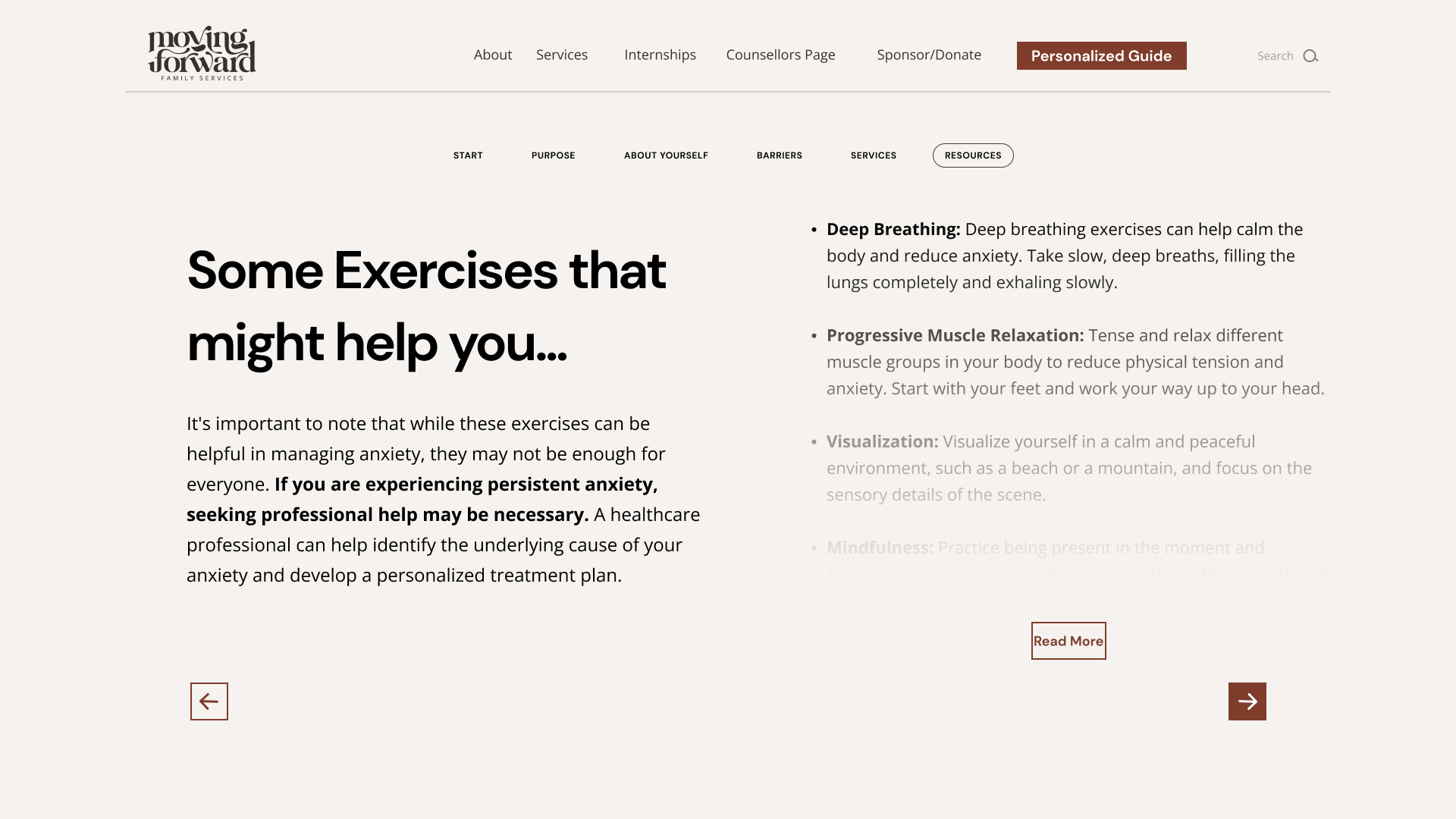Click the Personalized Guide button
Viewport: 1456px width, 819px height.
(x=1101, y=55)
